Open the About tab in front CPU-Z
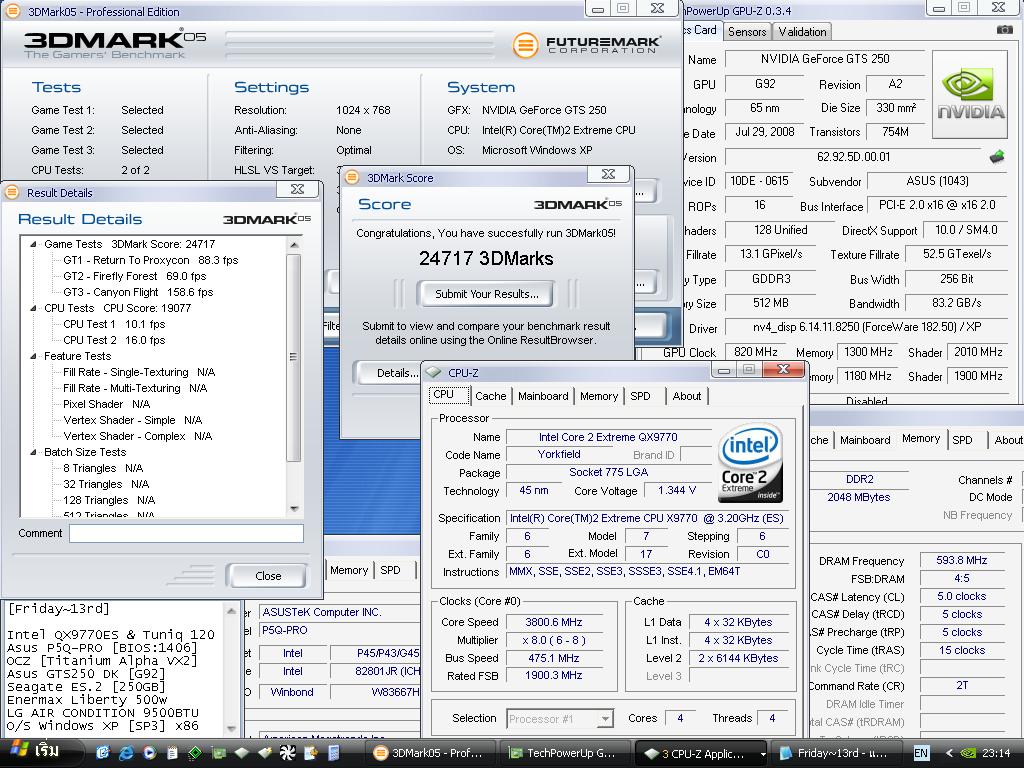 [x=686, y=396]
